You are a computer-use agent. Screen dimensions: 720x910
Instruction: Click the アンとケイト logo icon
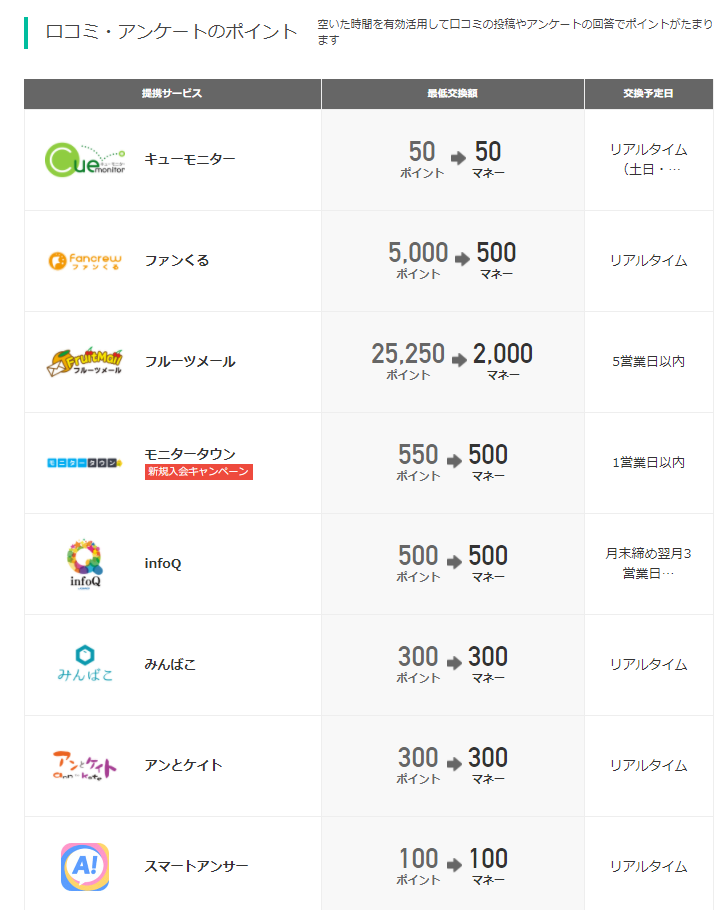click(85, 765)
